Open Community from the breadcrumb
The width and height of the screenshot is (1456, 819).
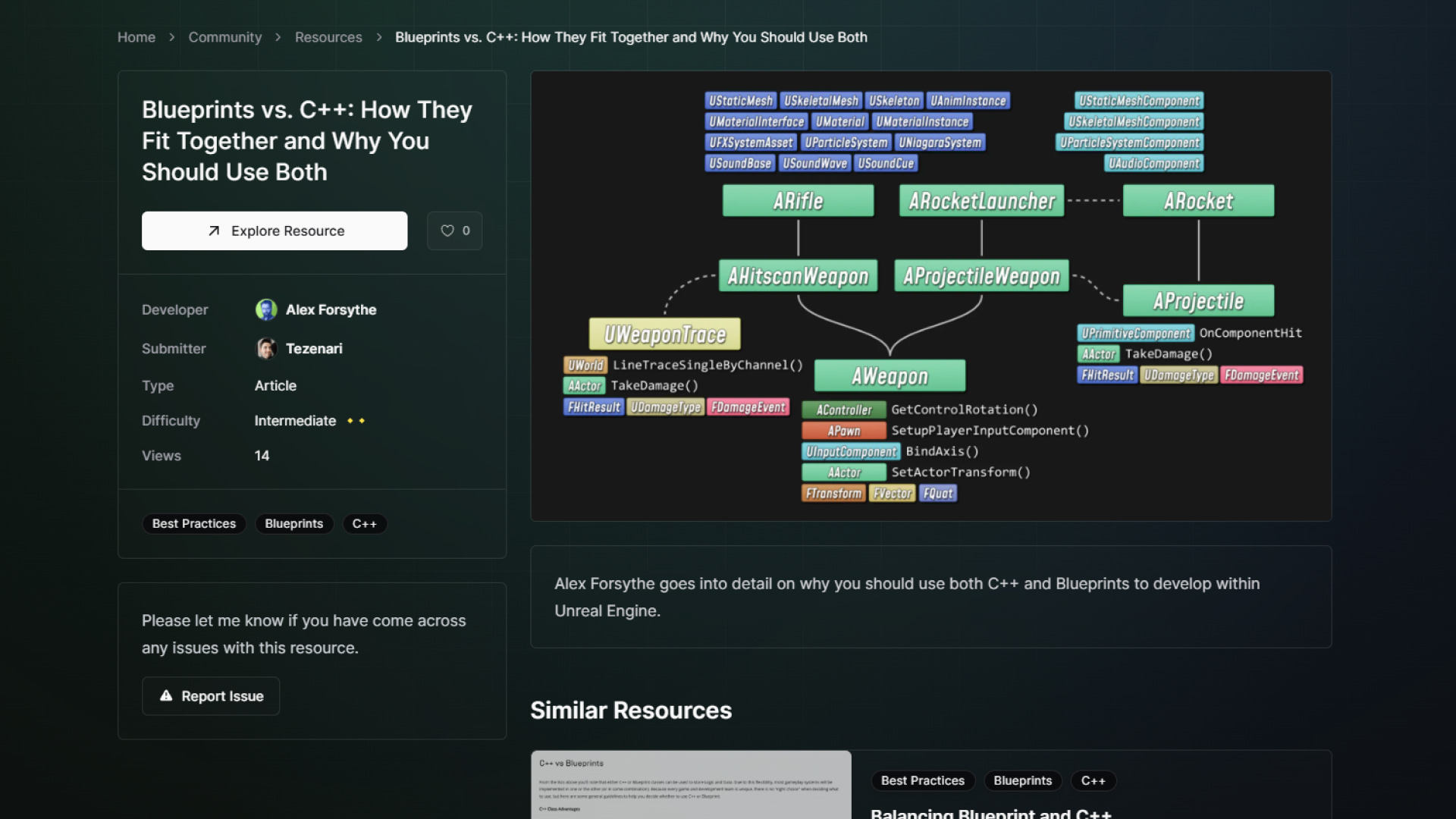click(x=224, y=36)
